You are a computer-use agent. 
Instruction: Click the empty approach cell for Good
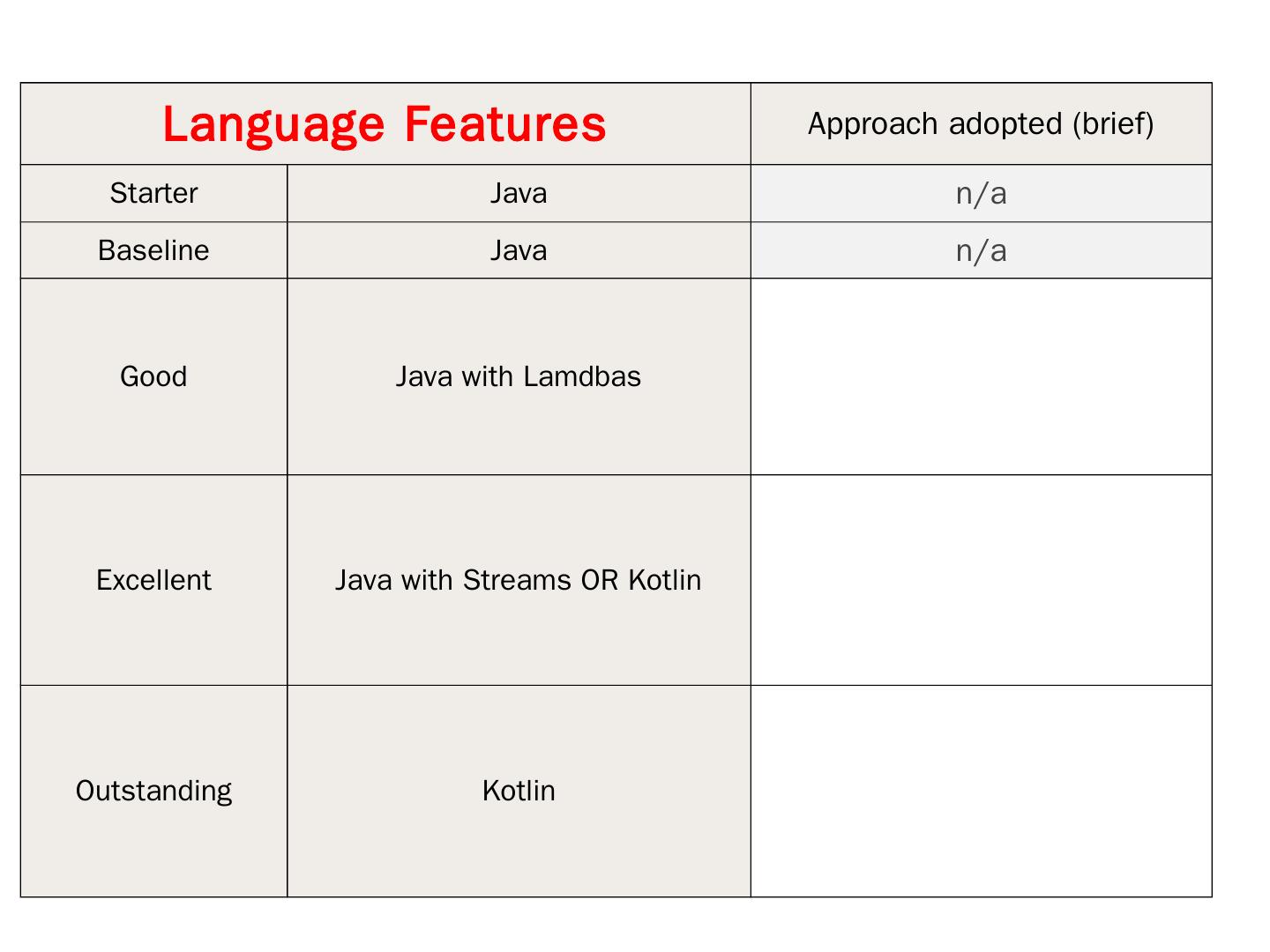pyautogui.click(x=981, y=376)
